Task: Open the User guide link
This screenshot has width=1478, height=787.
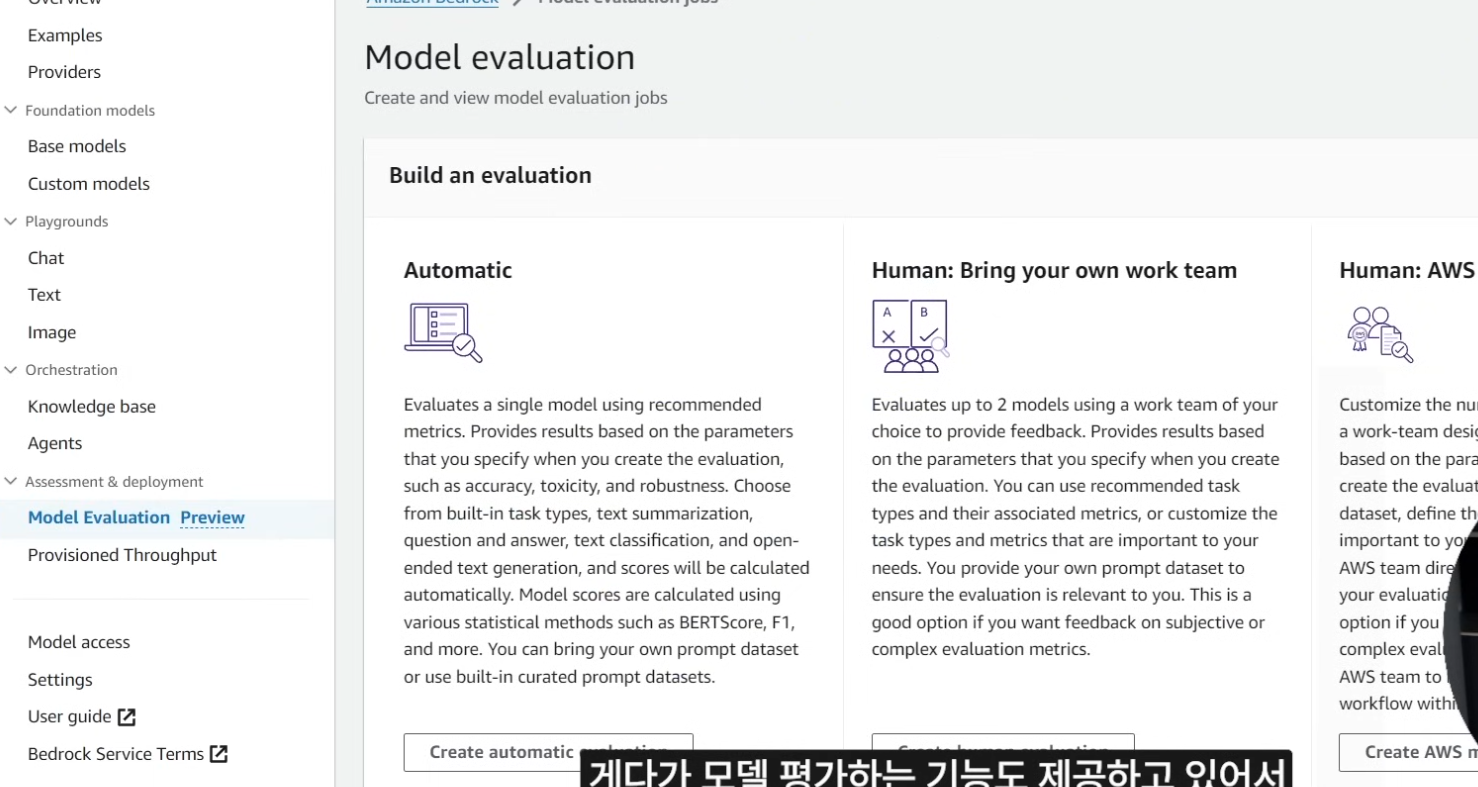Action: tap(69, 716)
